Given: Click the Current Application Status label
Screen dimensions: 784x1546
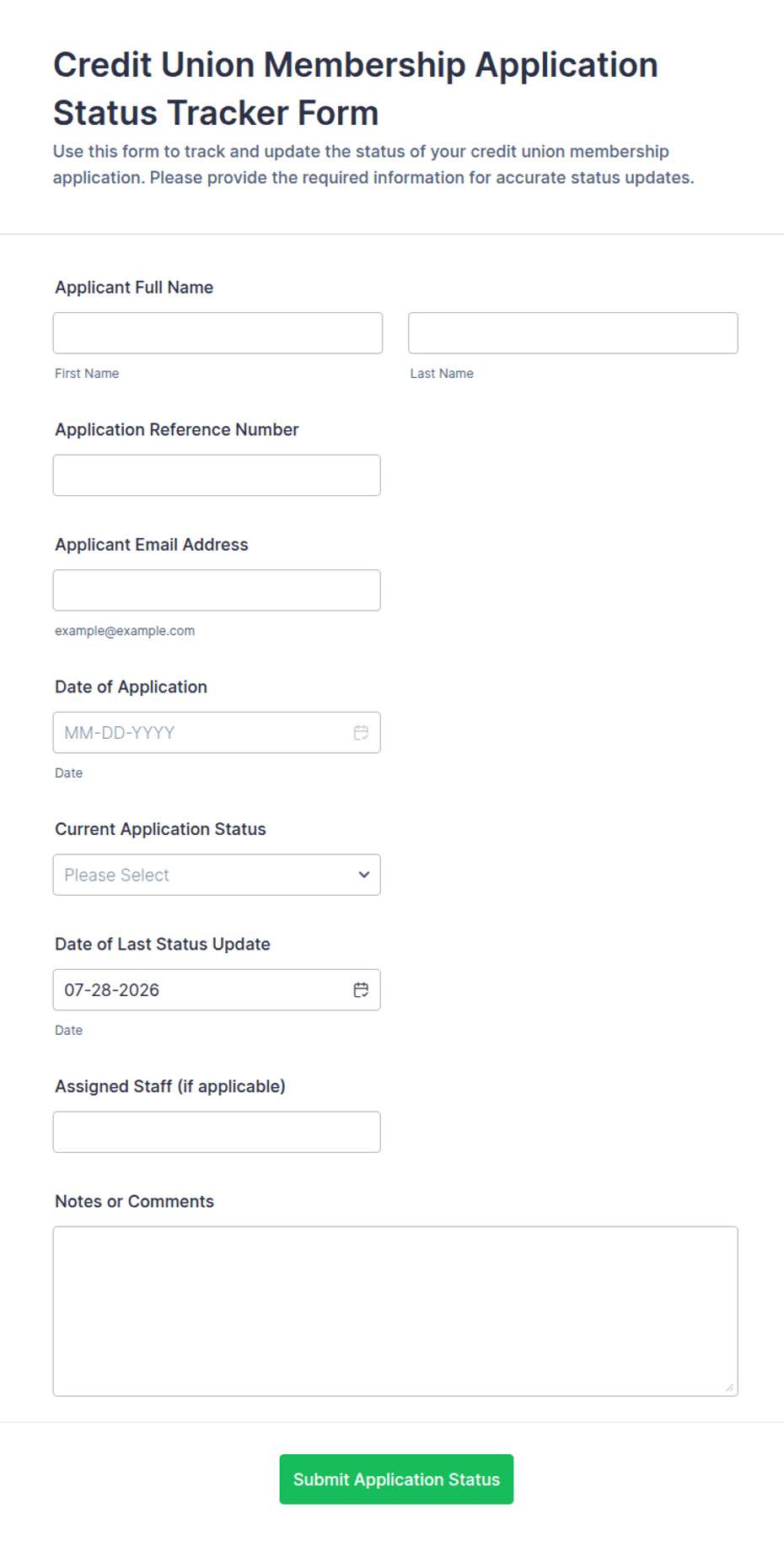Looking at the screenshot, I should tap(160, 829).
